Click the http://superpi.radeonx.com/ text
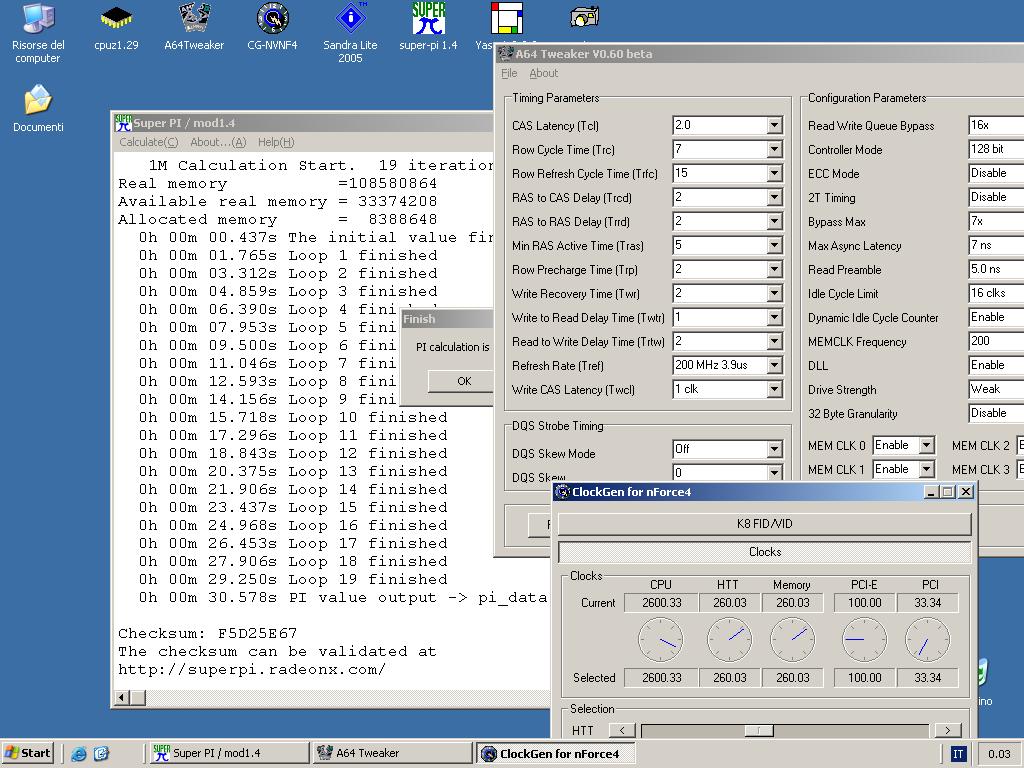The image size is (1024, 768). 252,669
